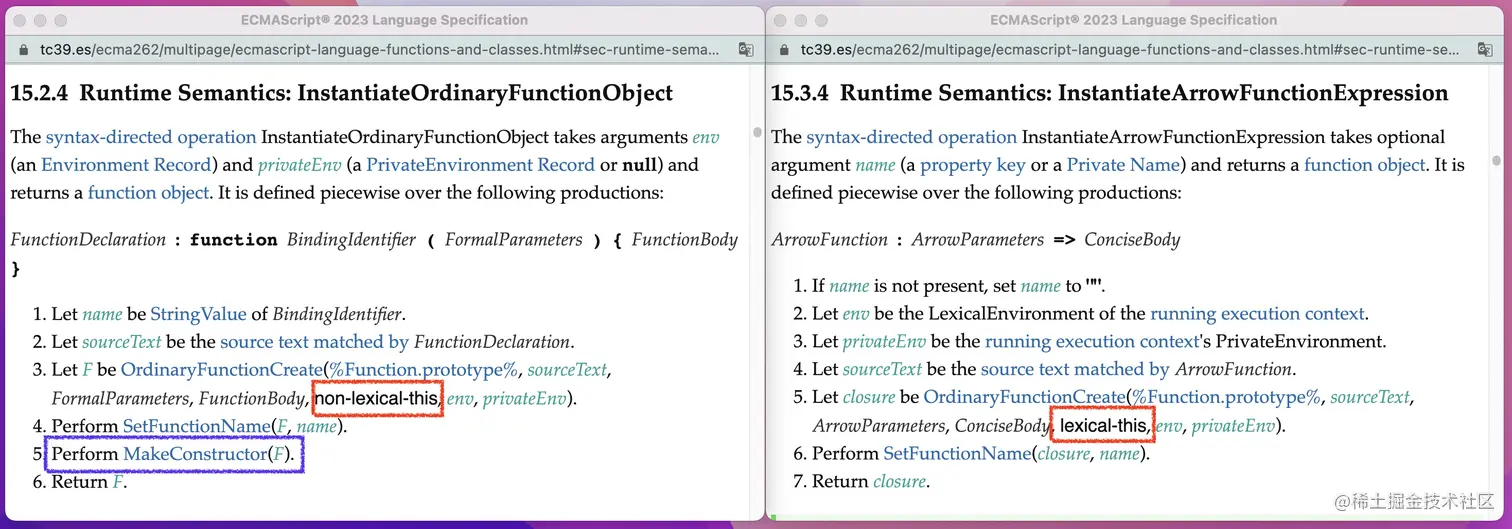
Task: Click 'sourceText' in 'Let sourceText be' left window
Action: point(121,342)
